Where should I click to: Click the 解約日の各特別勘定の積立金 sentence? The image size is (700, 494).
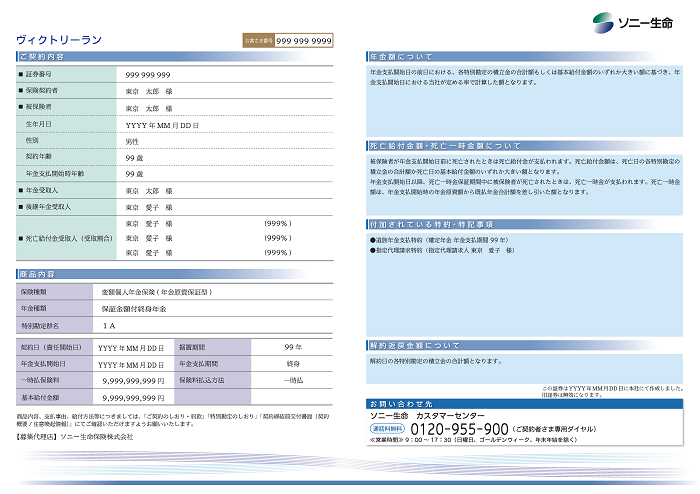tap(436, 361)
